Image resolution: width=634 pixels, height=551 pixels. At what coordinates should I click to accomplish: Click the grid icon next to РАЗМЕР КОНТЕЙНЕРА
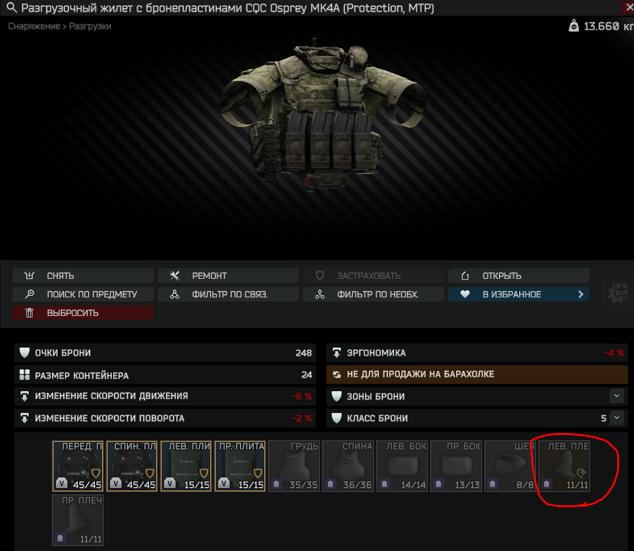[x=24, y=375]
